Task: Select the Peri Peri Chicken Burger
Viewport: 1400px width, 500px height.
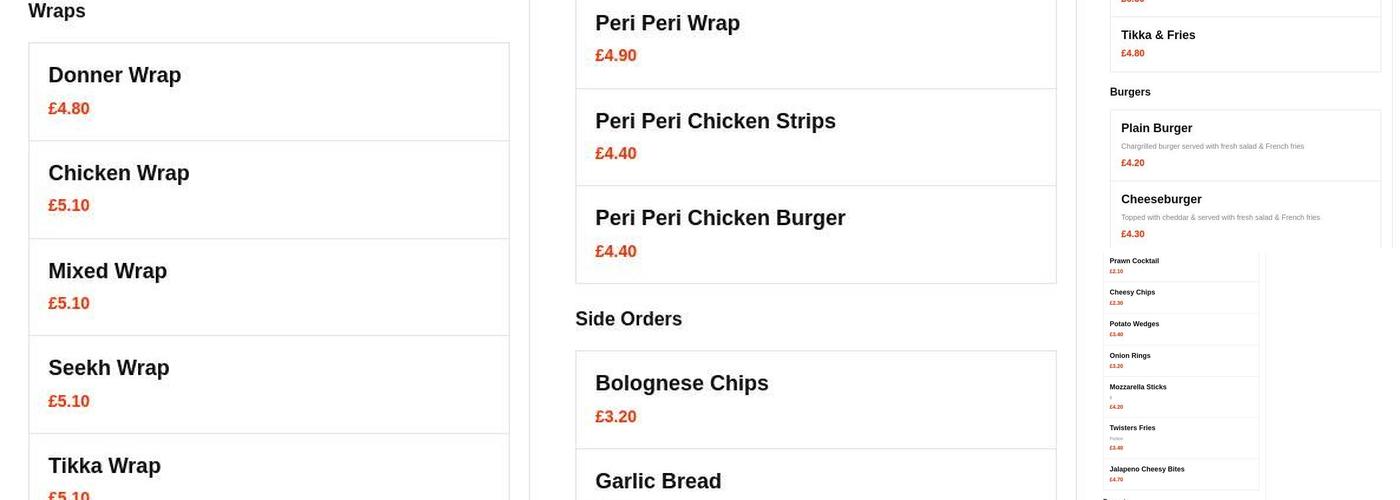Action: point(815,234)
